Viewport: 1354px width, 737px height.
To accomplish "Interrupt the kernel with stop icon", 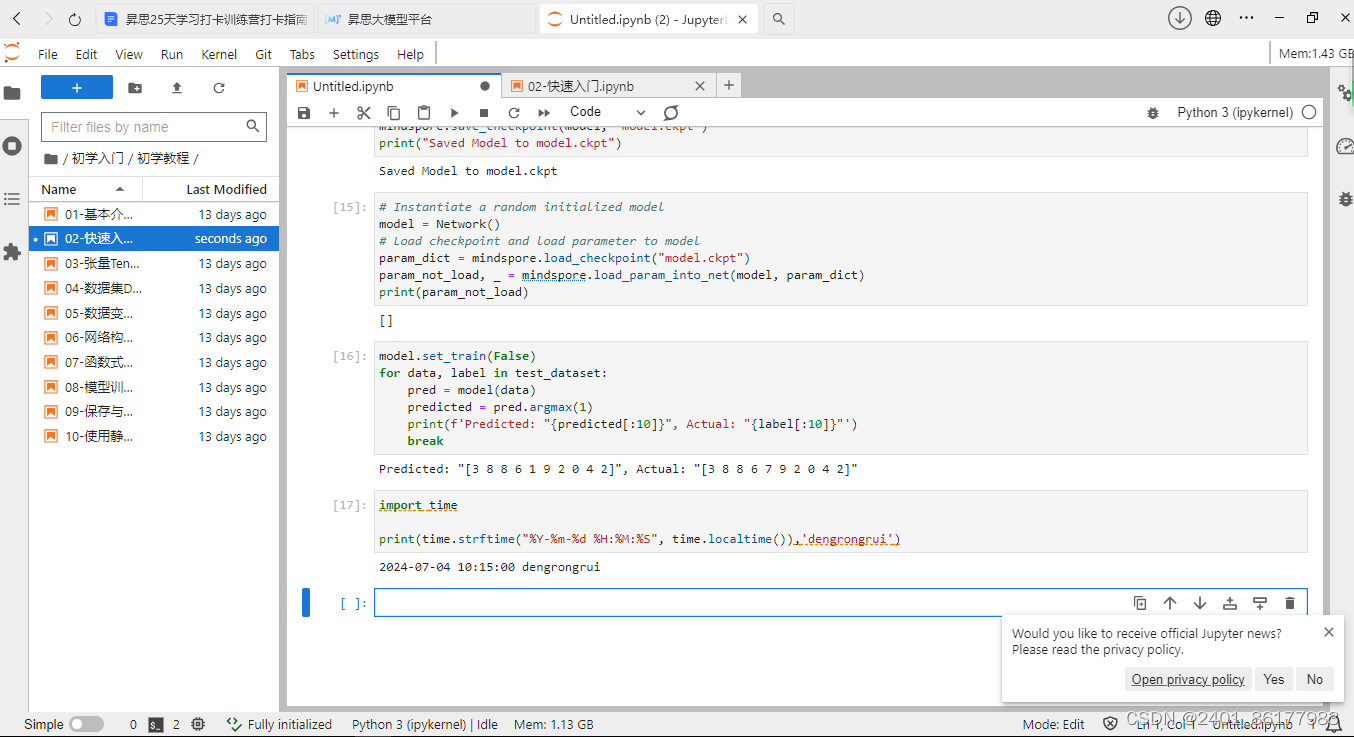I will tap(484, 113).
